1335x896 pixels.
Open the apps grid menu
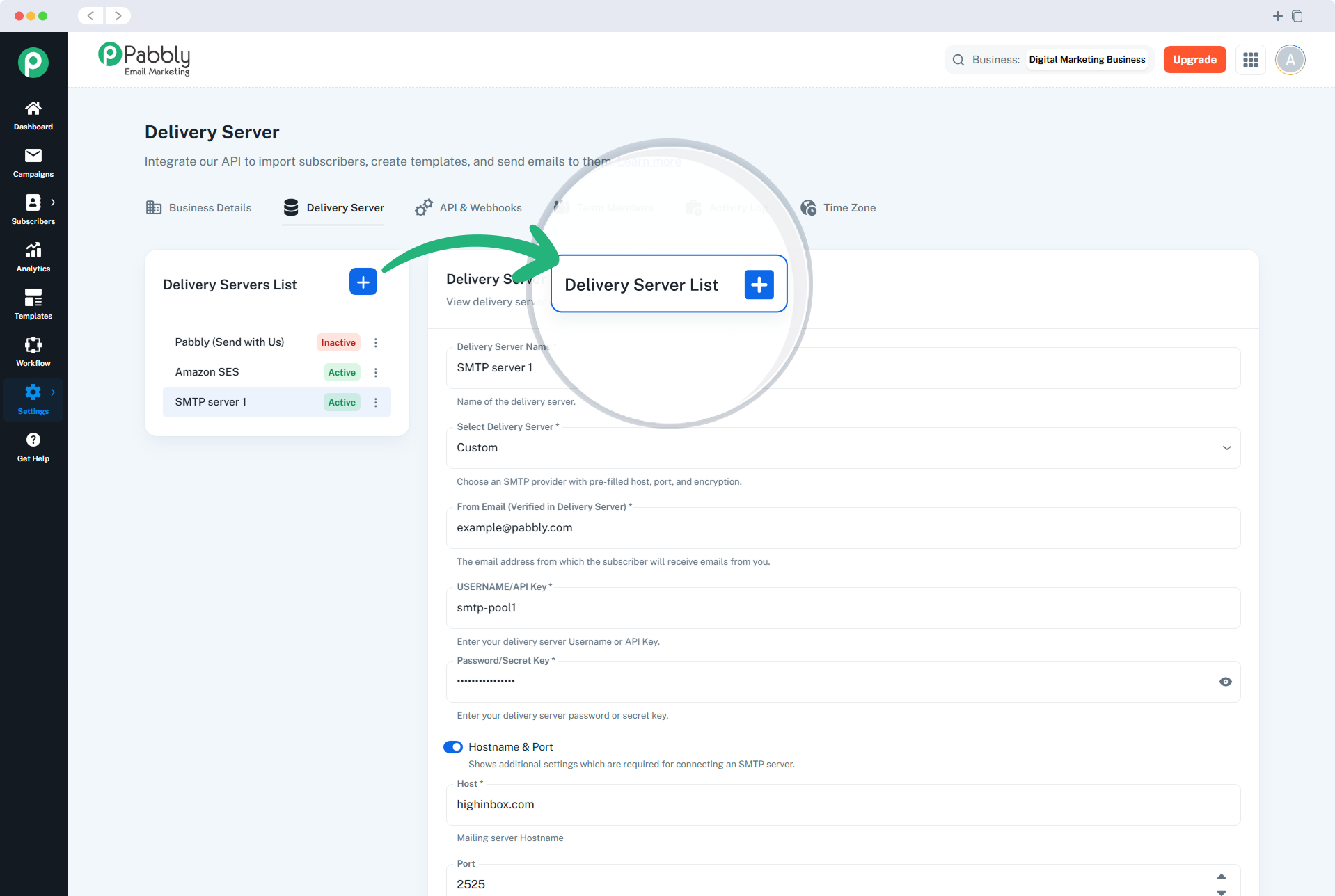(1251, 60)
